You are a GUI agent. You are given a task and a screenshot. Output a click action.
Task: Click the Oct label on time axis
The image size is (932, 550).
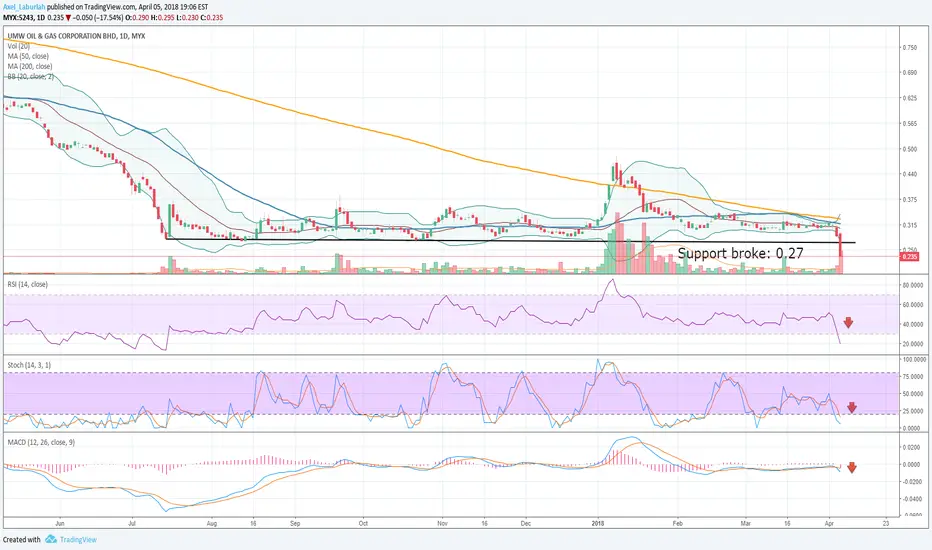pos(363,523)
